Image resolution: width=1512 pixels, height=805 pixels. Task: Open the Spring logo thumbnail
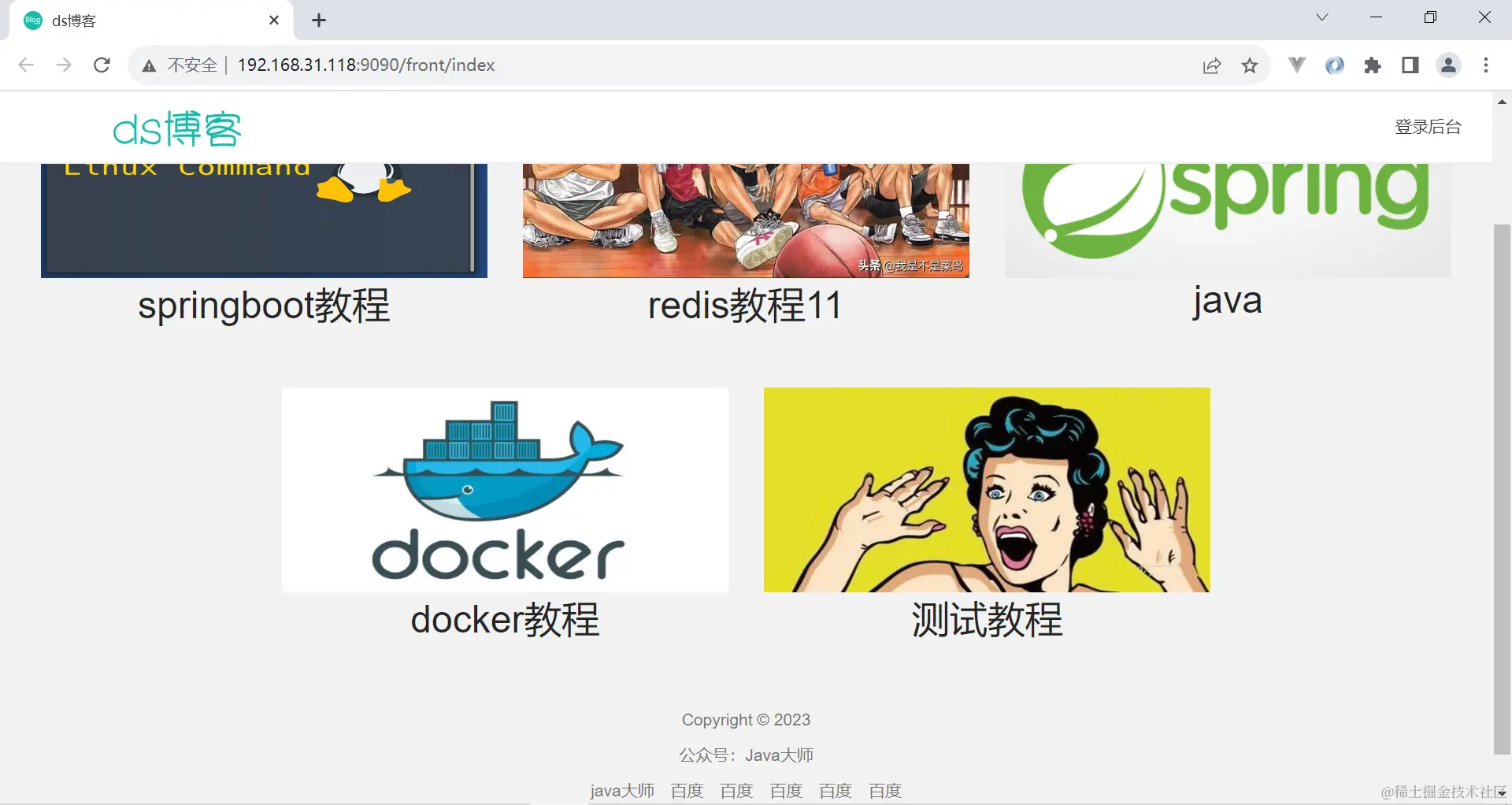tap(1228, 221)
